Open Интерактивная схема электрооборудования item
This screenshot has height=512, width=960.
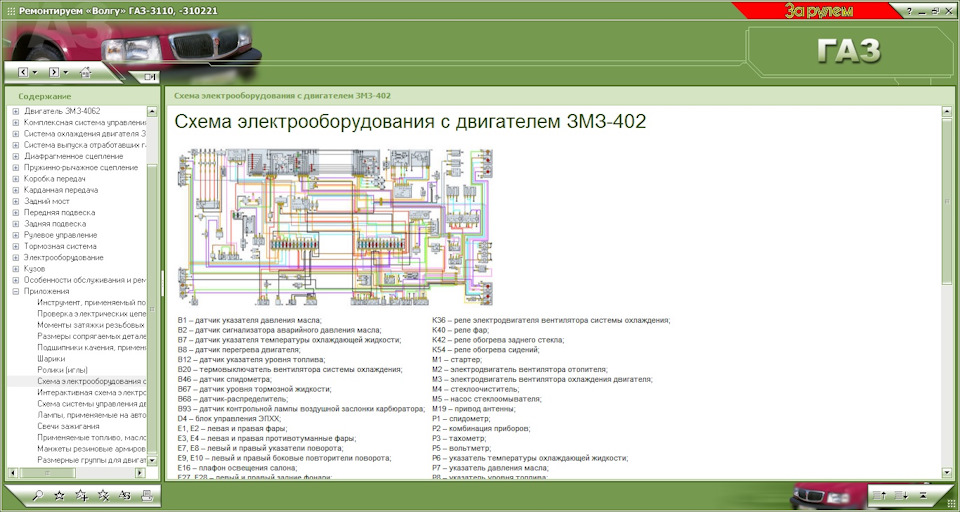(x=92, y=393)
